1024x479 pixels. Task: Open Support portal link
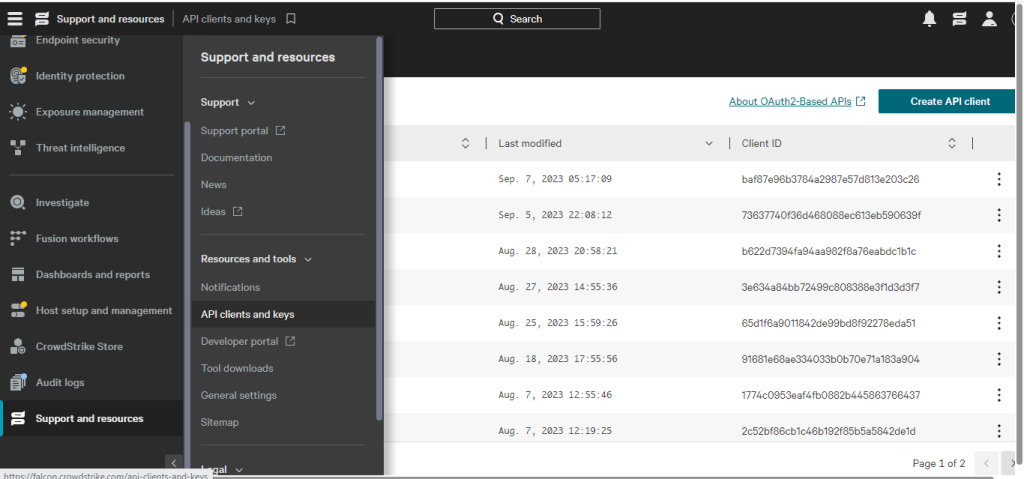tap(243, 131)
